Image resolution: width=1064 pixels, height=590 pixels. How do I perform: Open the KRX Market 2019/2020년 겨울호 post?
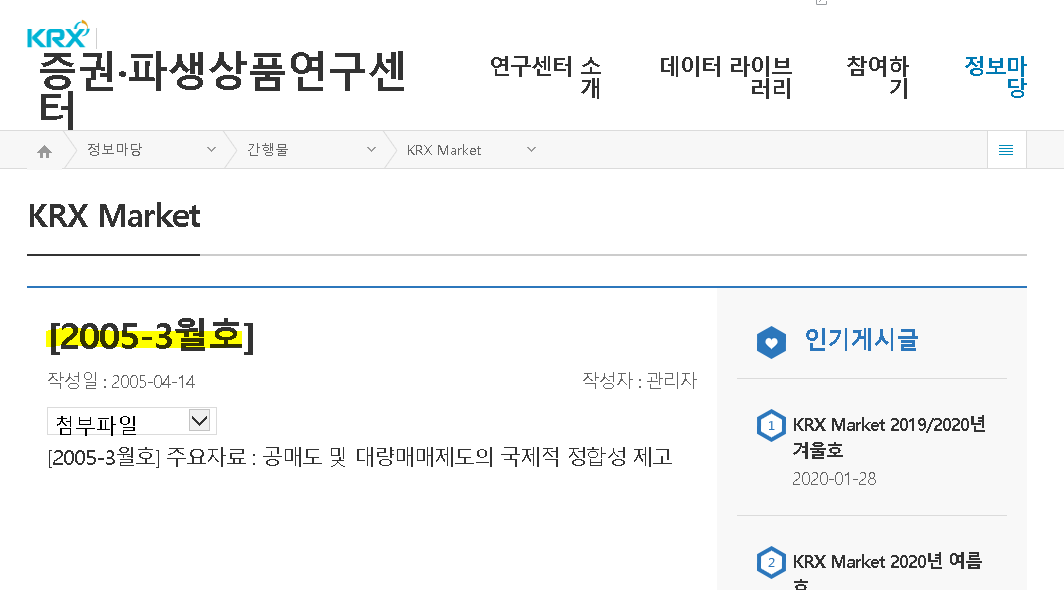[888, 437]
